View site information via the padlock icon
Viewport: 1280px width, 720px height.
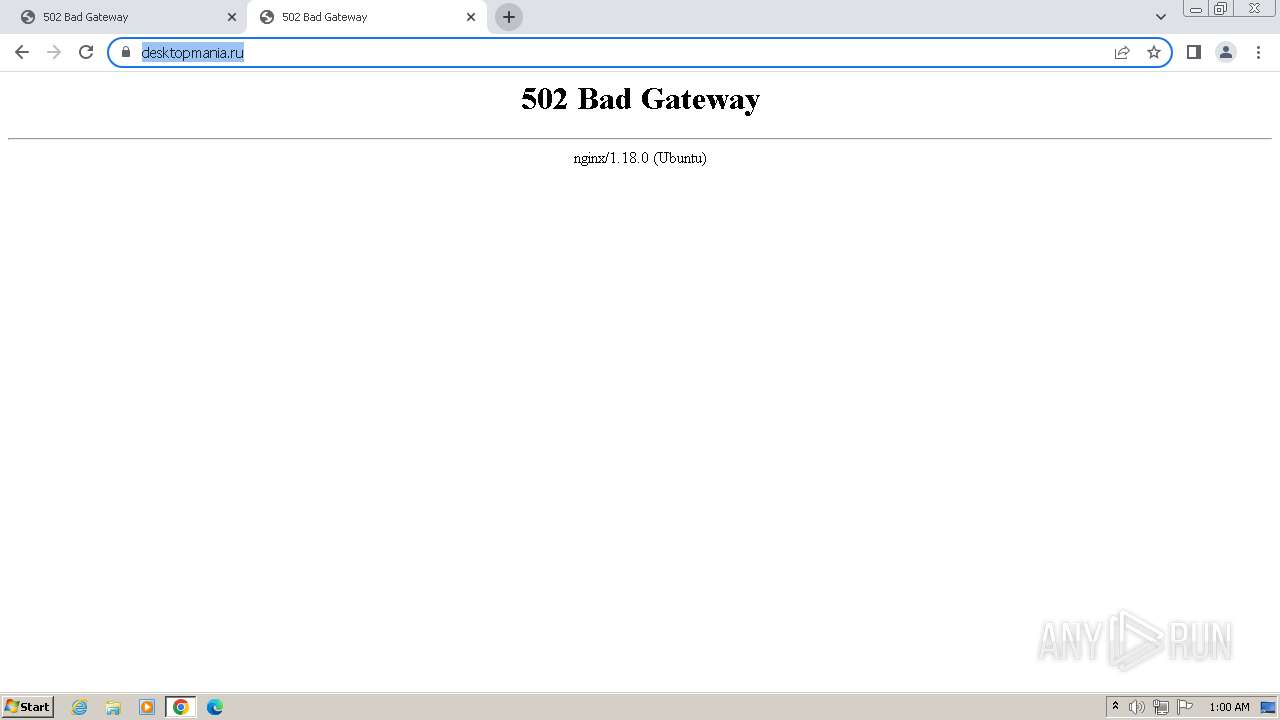click(x=126, y=52)
